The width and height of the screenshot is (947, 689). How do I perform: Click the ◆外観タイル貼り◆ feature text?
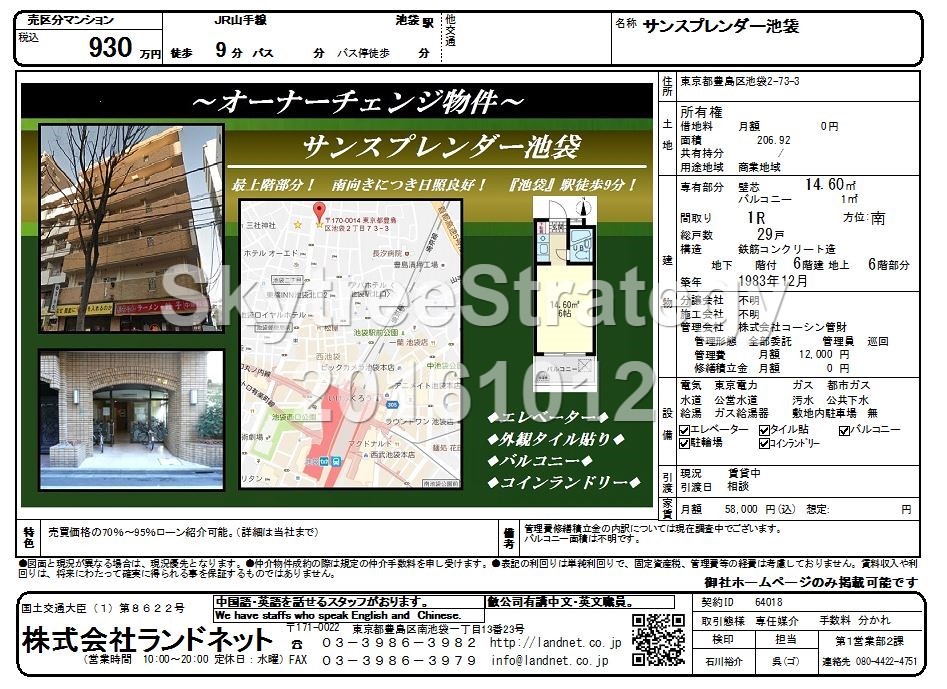pos(556,440)
